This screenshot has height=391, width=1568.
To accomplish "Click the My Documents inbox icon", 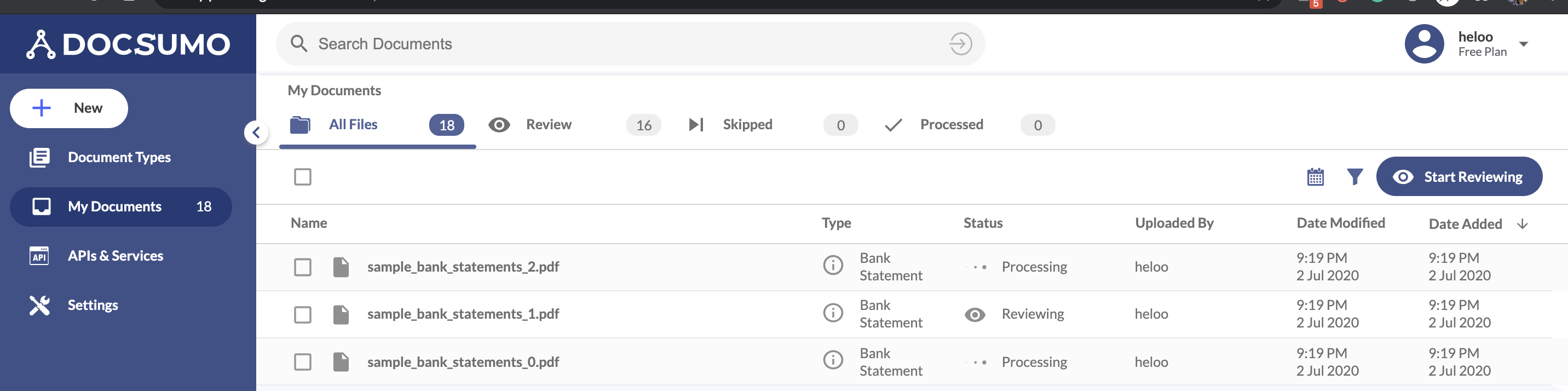I will tap(42, 206).
